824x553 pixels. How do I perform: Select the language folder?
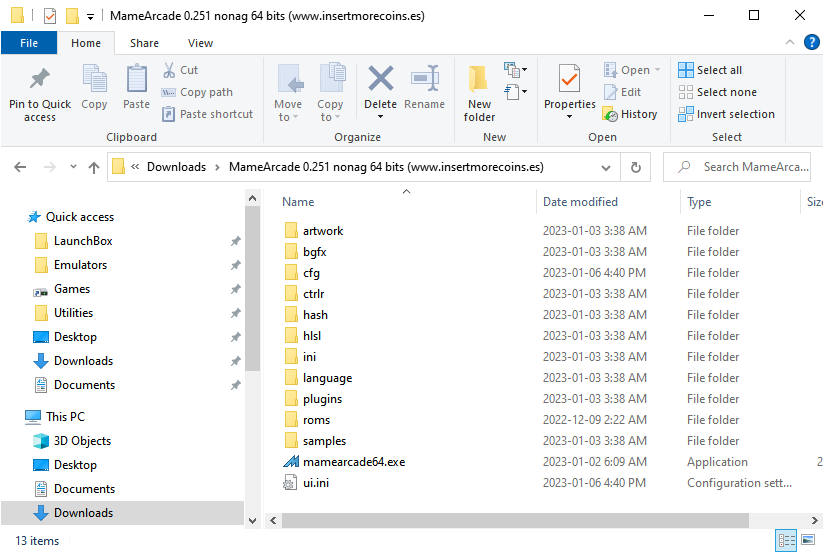[x=318, y=378]
